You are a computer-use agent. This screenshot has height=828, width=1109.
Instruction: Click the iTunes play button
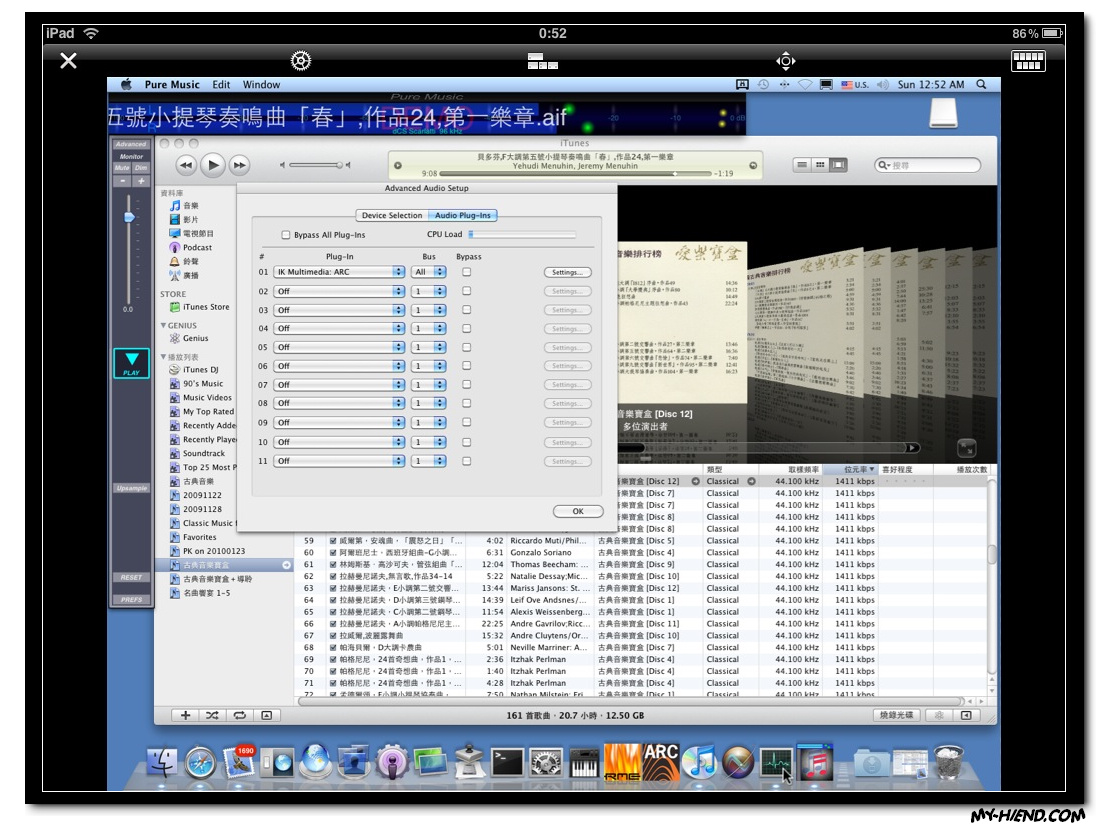click(212, 165)
